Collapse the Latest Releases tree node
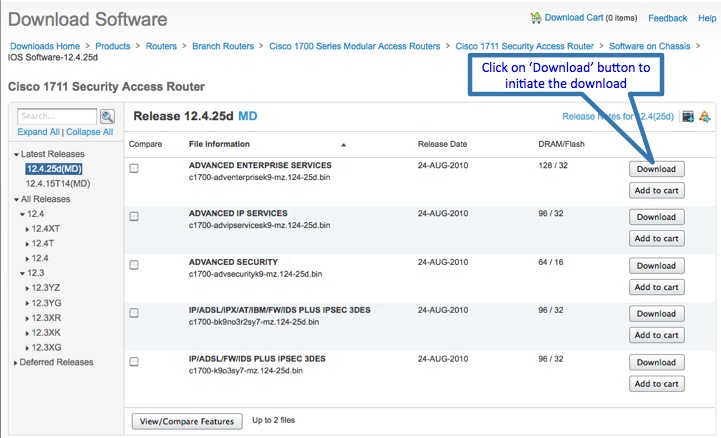The height and width of the screenshot is (438, 721). point(16,154)
